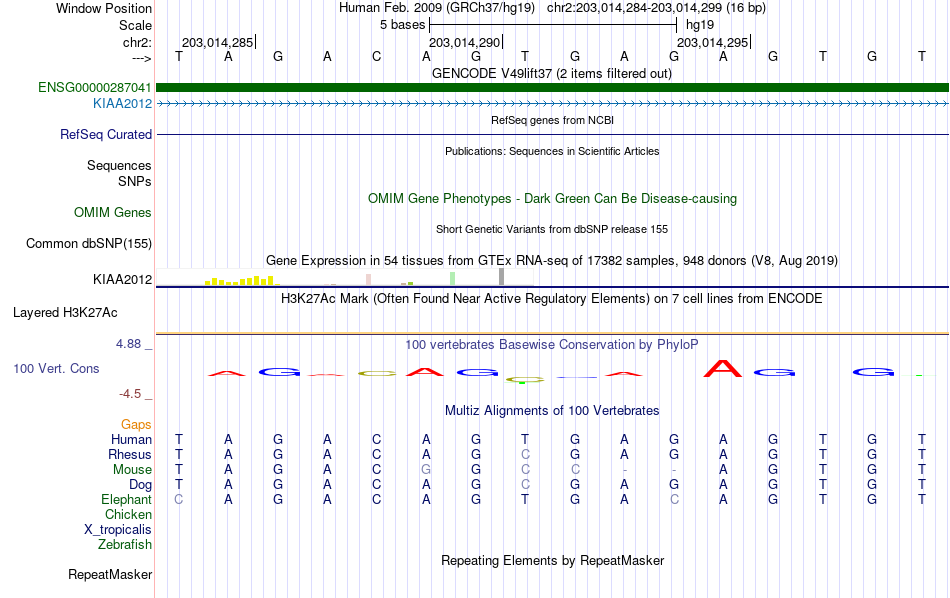Click the Elephant row gray C first base
This screenshot has height=598, width=950.
[179, 499]
